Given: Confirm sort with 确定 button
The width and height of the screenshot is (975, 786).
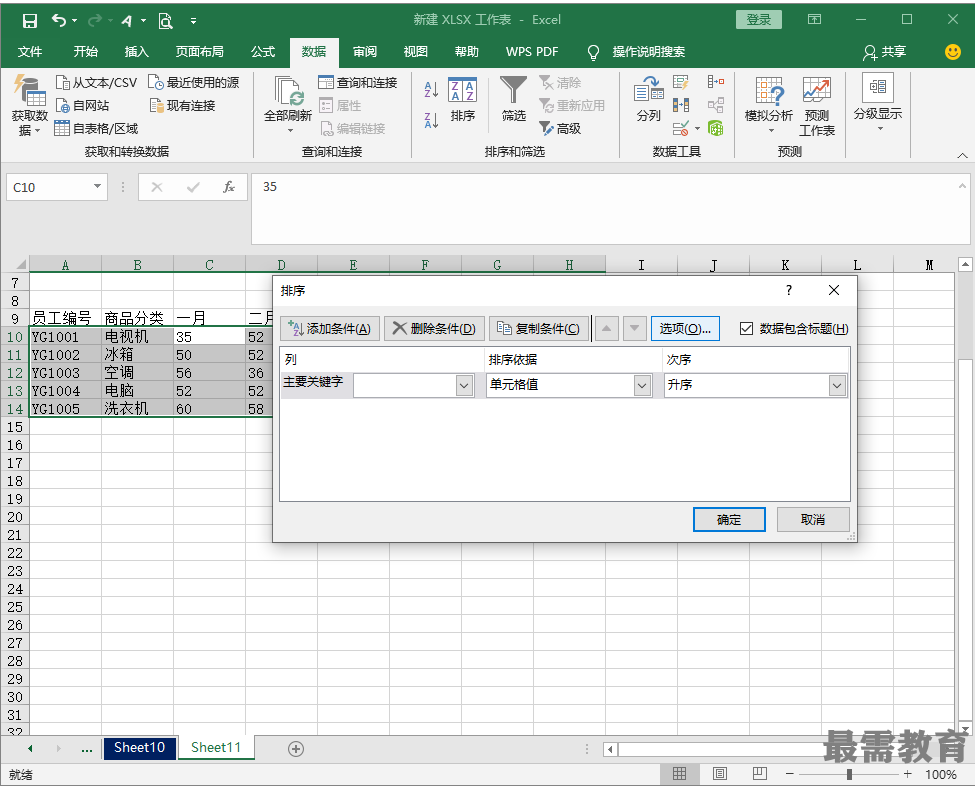Looking at the screenshot, I should pos(729,519).
